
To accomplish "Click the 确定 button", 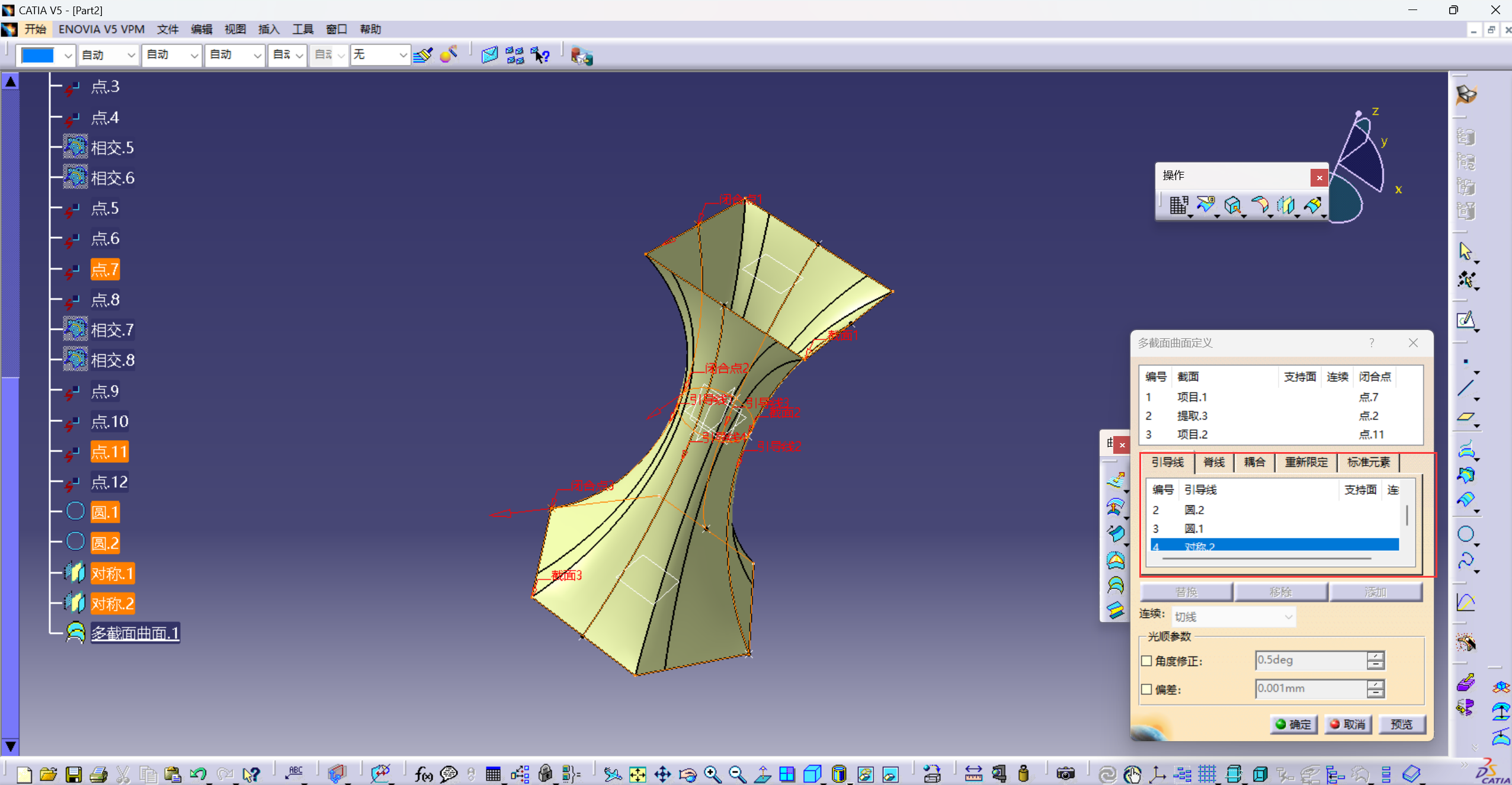I will point(1293,724).
